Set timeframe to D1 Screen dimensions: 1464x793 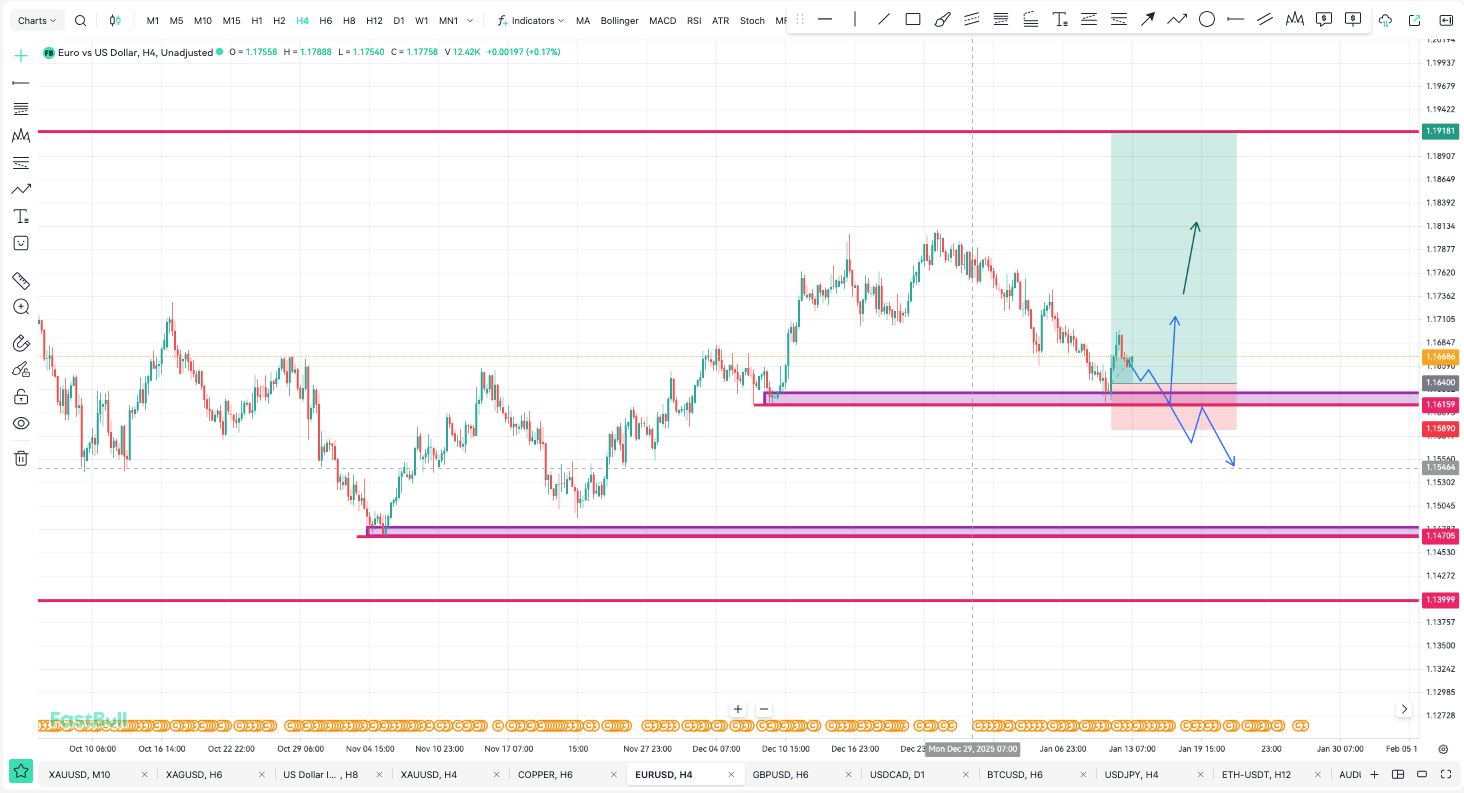[x=399, y=20]
